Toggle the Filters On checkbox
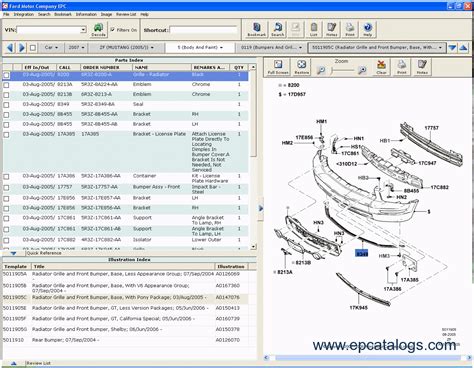Image resolution: width=474 pixels, height=368 pixels. (113, 30)
